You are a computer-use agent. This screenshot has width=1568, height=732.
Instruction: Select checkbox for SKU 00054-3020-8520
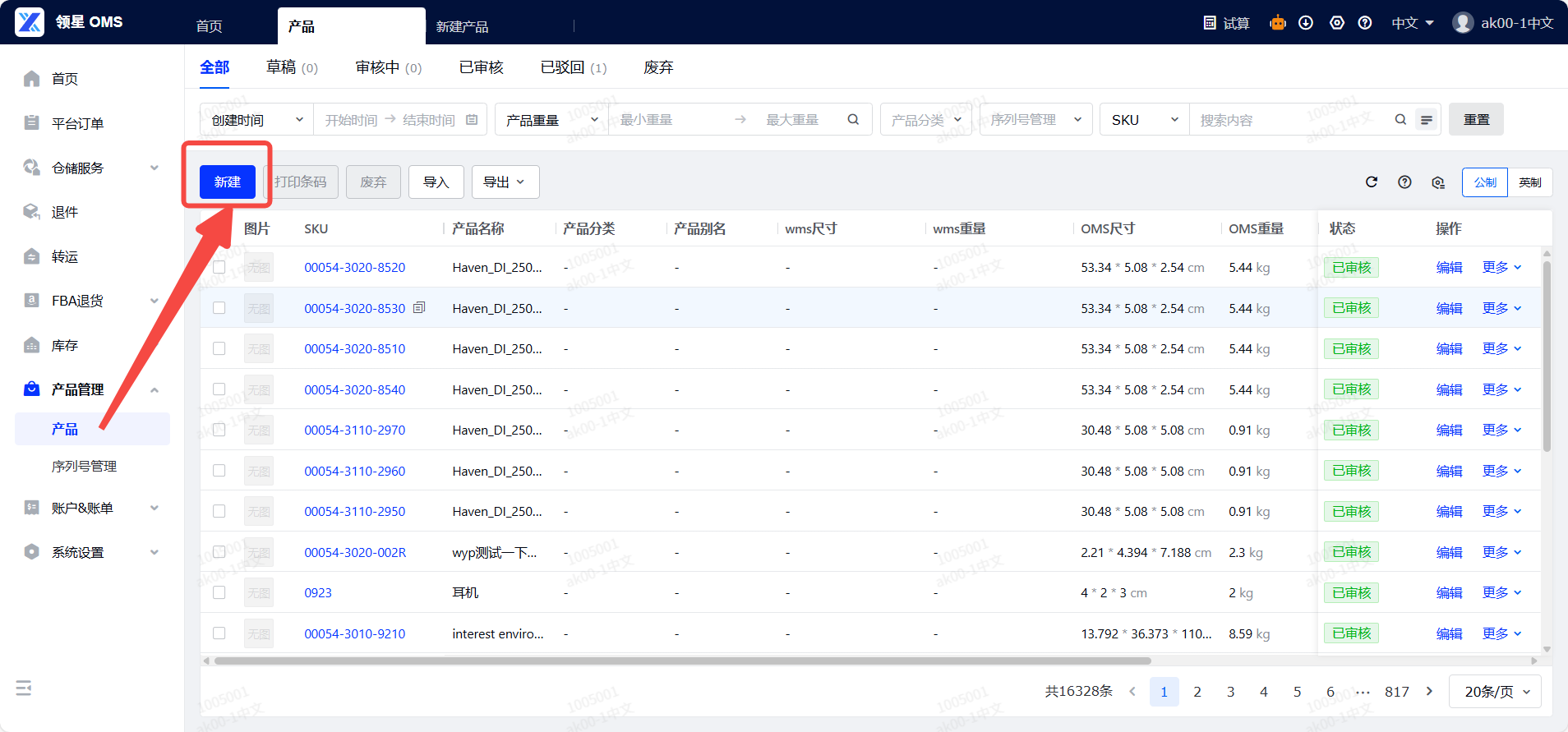pos(219,267)
